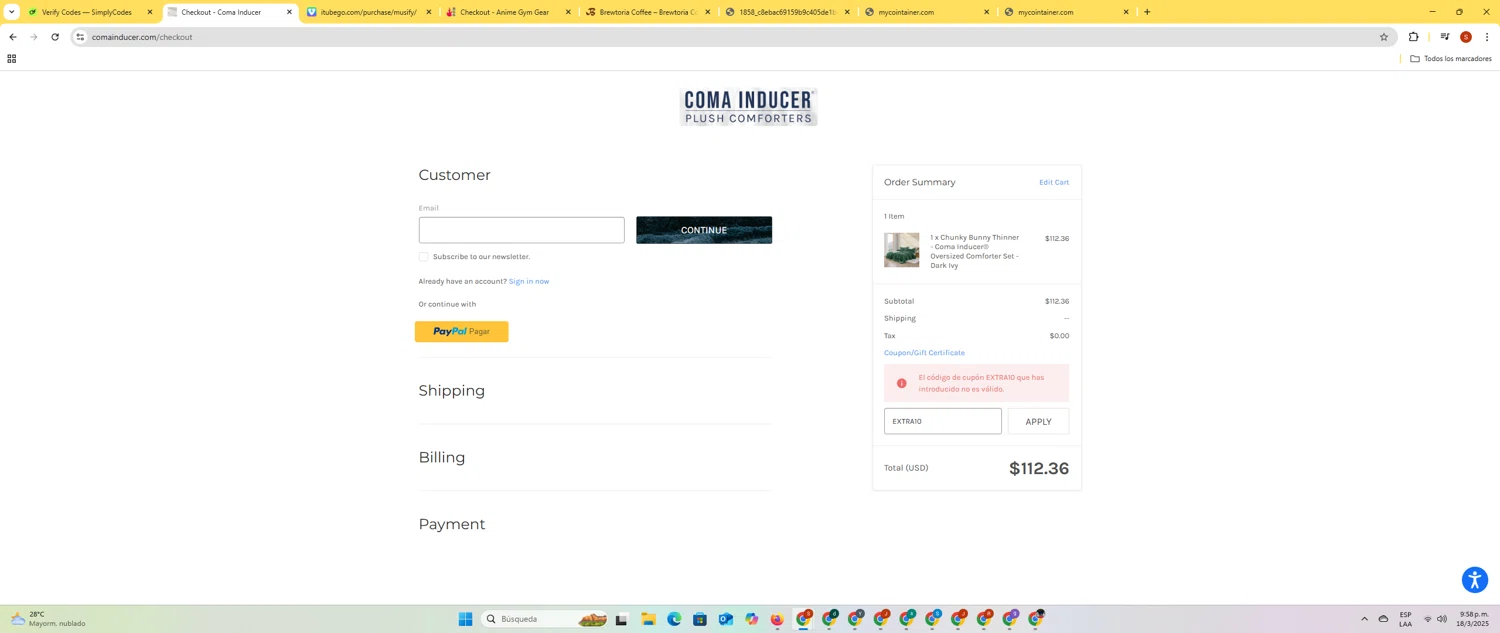The image size is (1500, 633).
Task: Click the Sign in now link
Action: (x=529, y=281)
